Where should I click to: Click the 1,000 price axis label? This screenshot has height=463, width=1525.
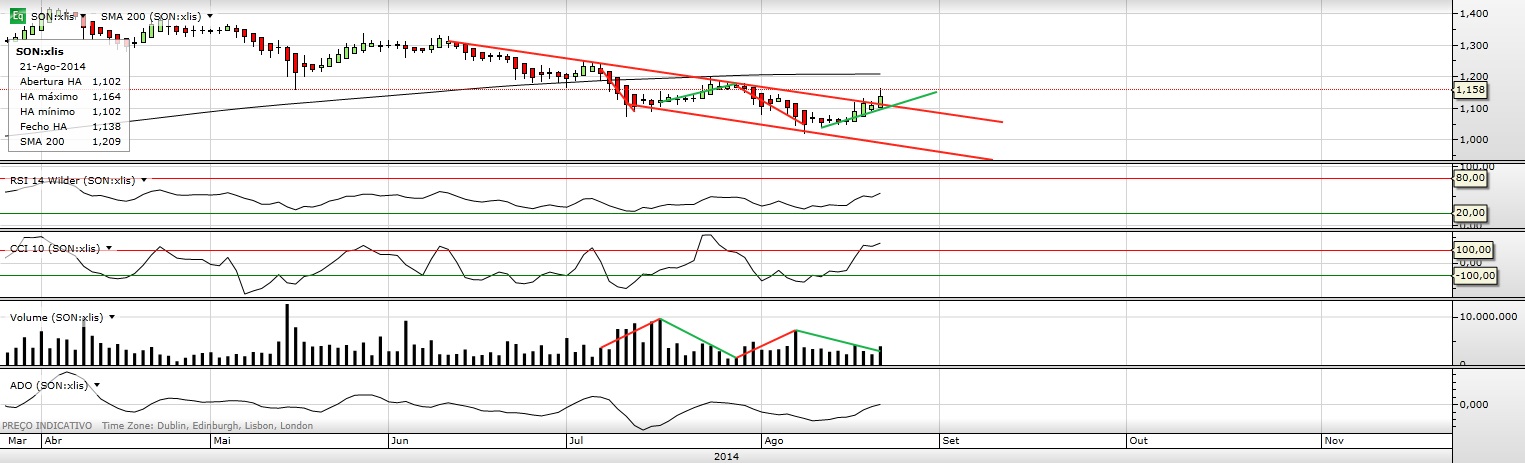(x=1475, y=140)
